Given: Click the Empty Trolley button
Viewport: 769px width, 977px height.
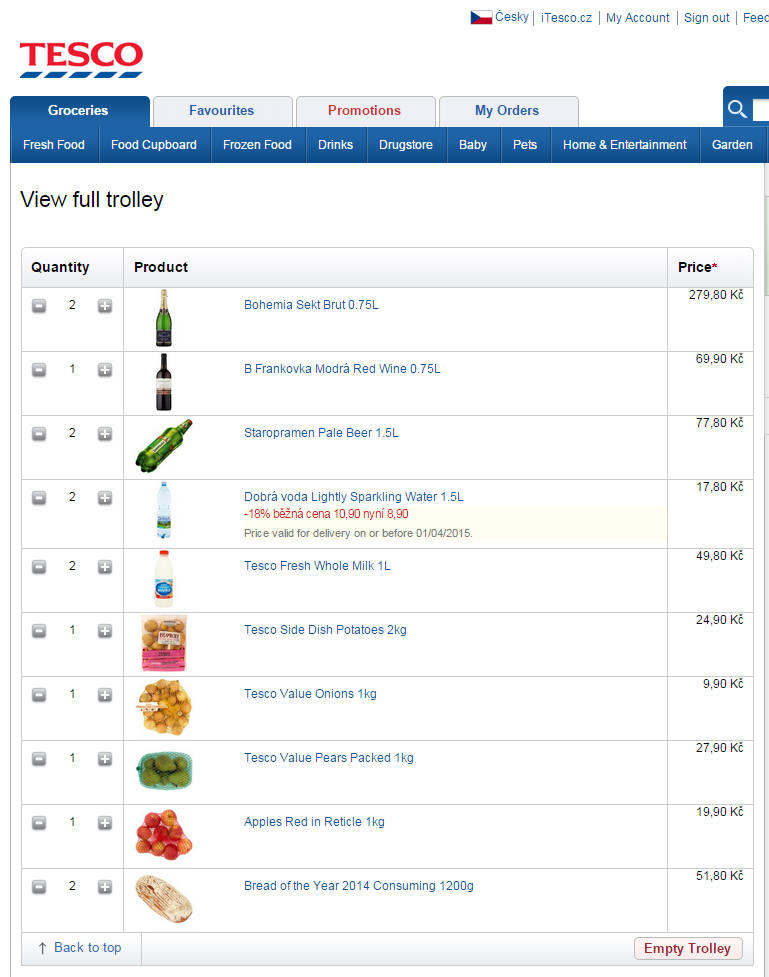Looking at the screenshot, I should click(688, 948).
